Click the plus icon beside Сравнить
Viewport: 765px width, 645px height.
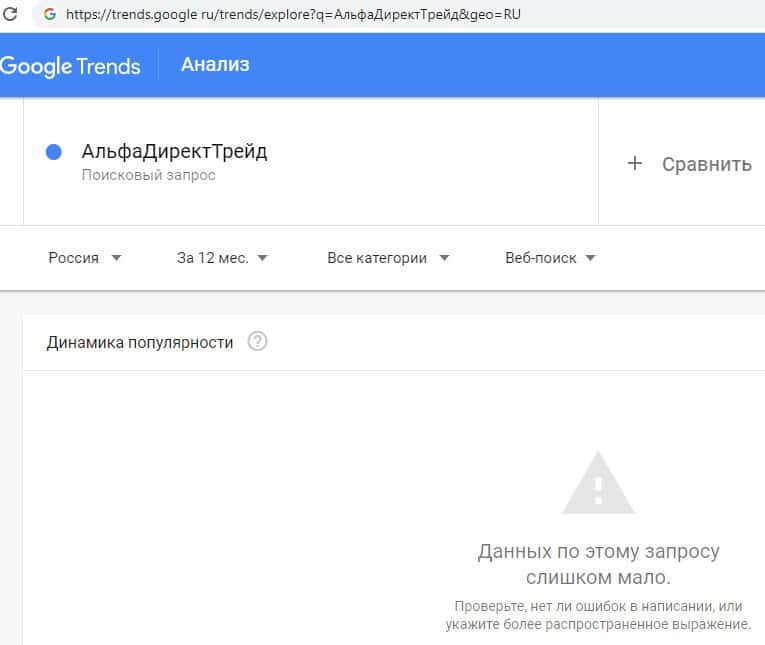pyautogui.click(x=634, y=163)
